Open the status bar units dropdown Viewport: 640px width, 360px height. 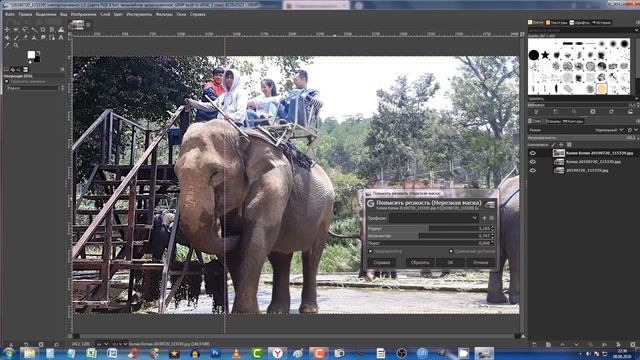(102, 344)
